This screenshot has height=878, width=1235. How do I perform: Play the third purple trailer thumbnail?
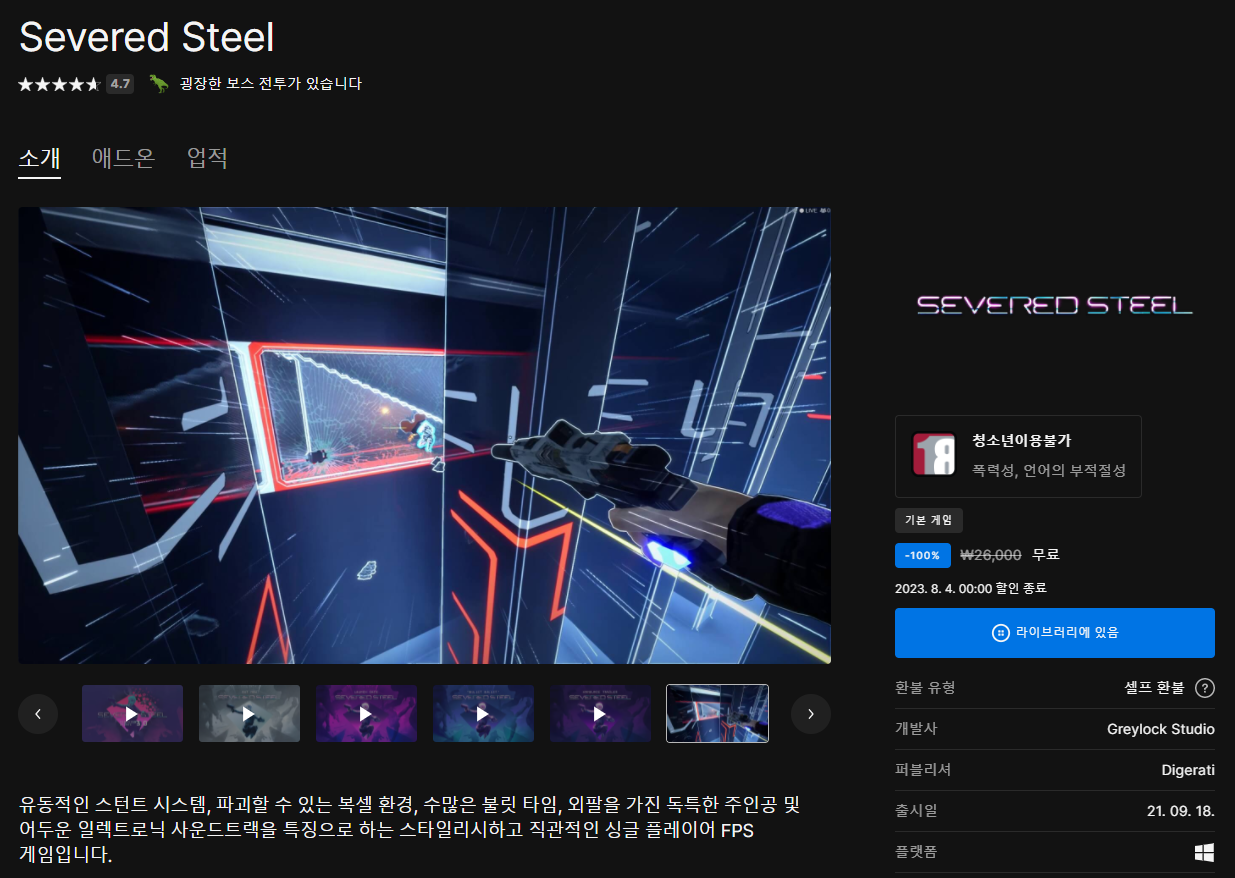(366, 714)
